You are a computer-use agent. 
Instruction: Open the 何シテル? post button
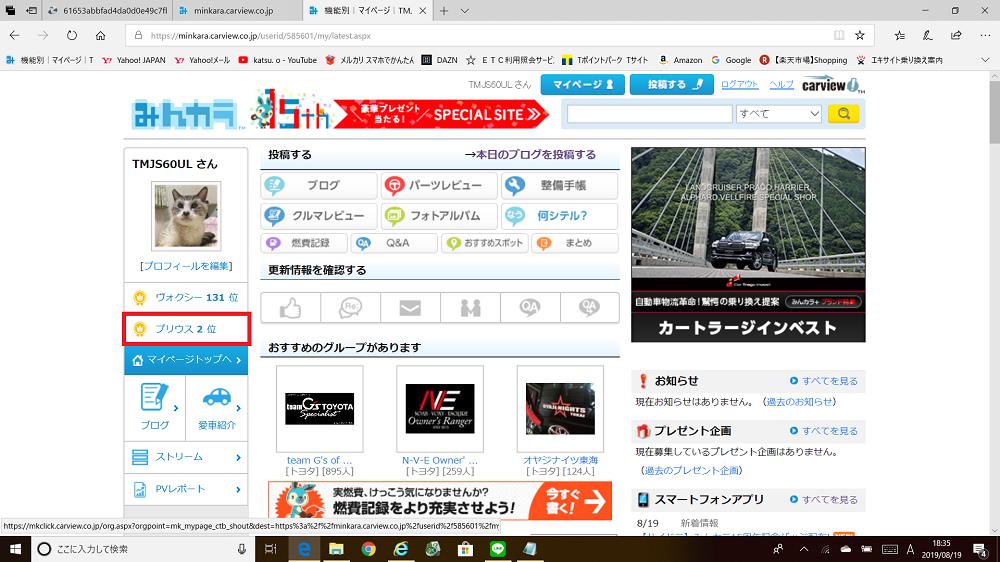click(x=559, y=216)
